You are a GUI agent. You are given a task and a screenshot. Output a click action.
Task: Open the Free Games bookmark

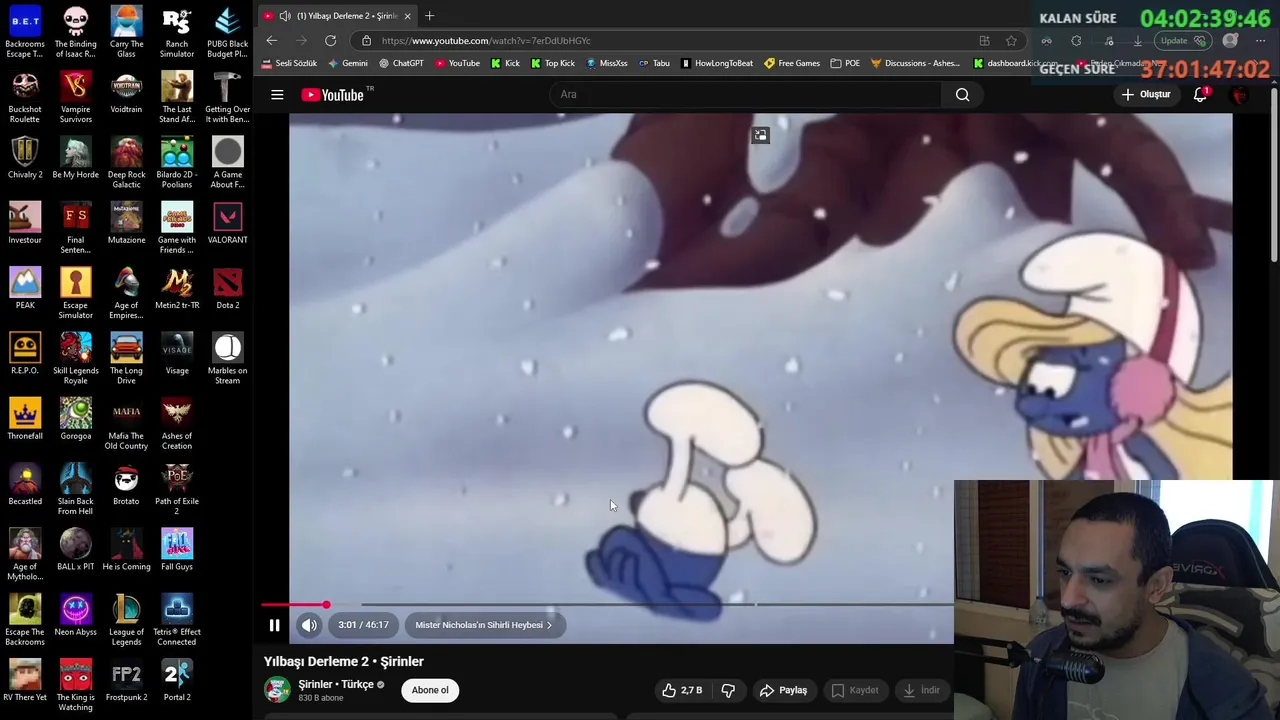(792, 63)
